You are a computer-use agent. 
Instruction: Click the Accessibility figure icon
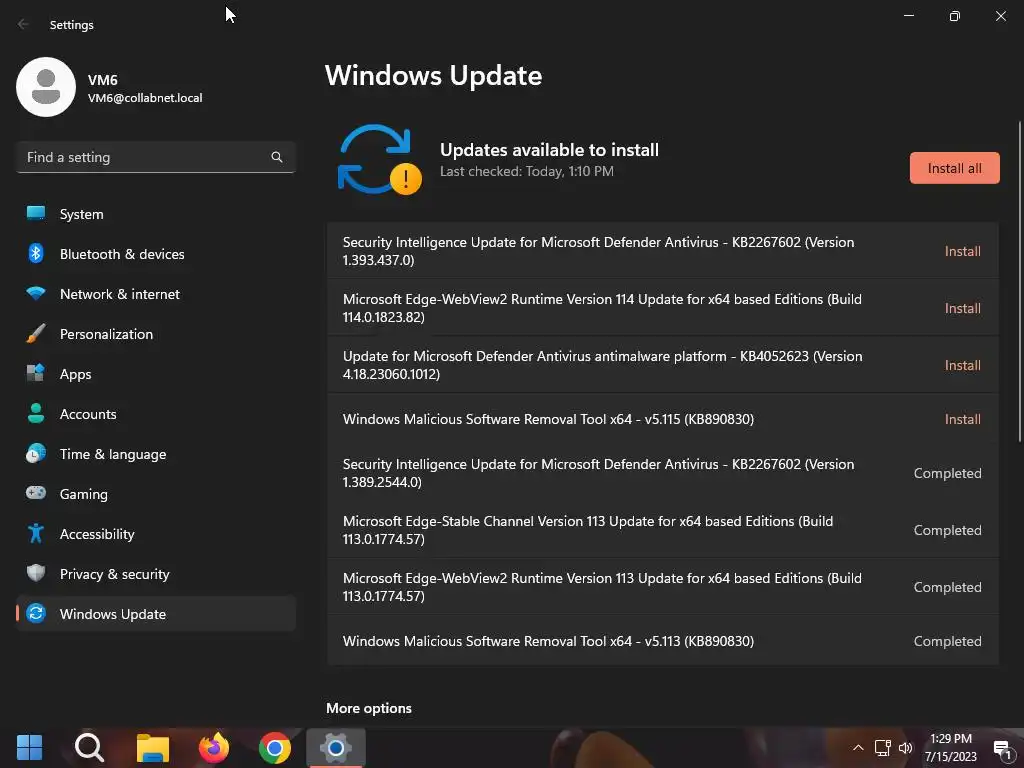36,534
